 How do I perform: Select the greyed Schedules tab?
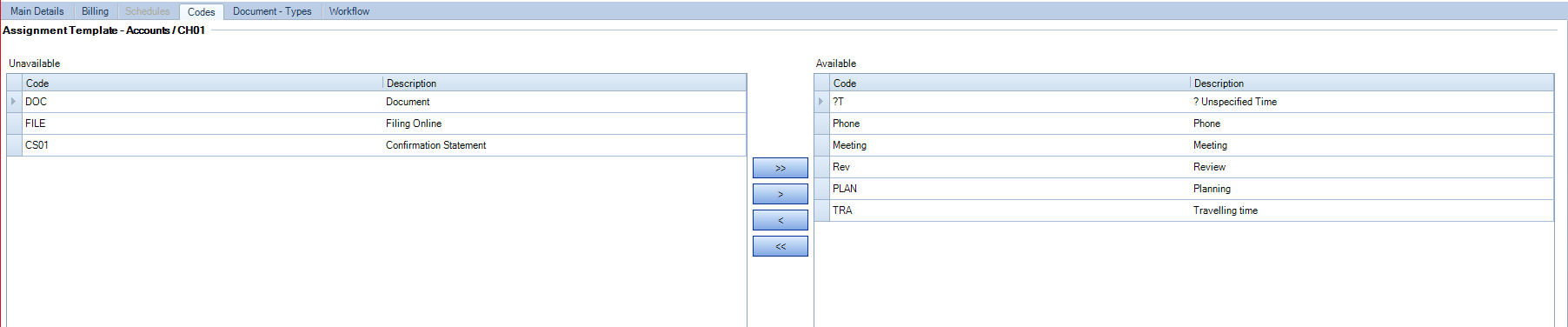coord(148,11)
